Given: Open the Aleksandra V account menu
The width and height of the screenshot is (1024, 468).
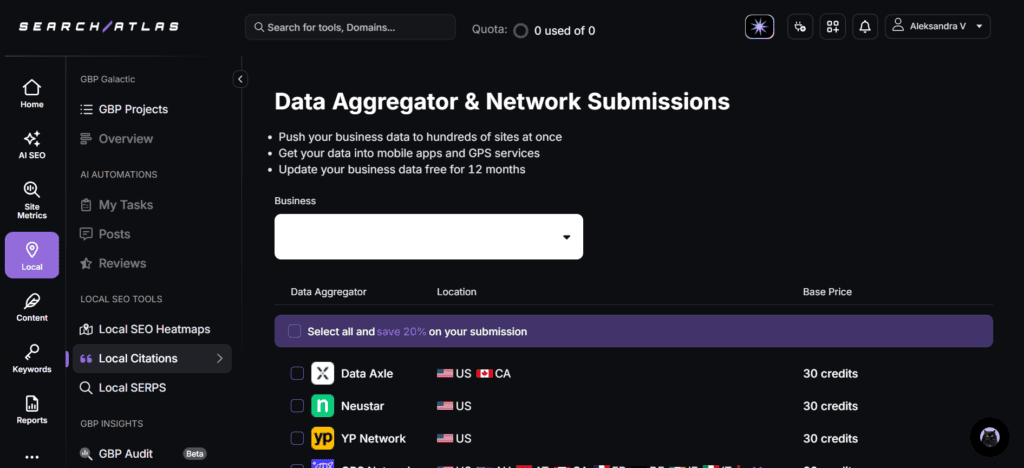Looking at the screenshot, I should tap(938, 27).
